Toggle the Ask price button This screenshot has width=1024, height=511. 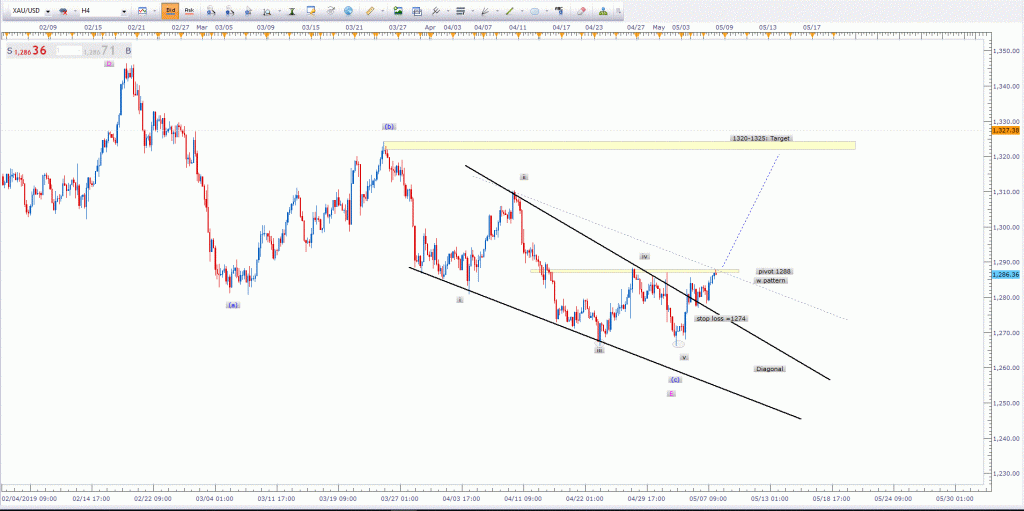click(188, 11)
